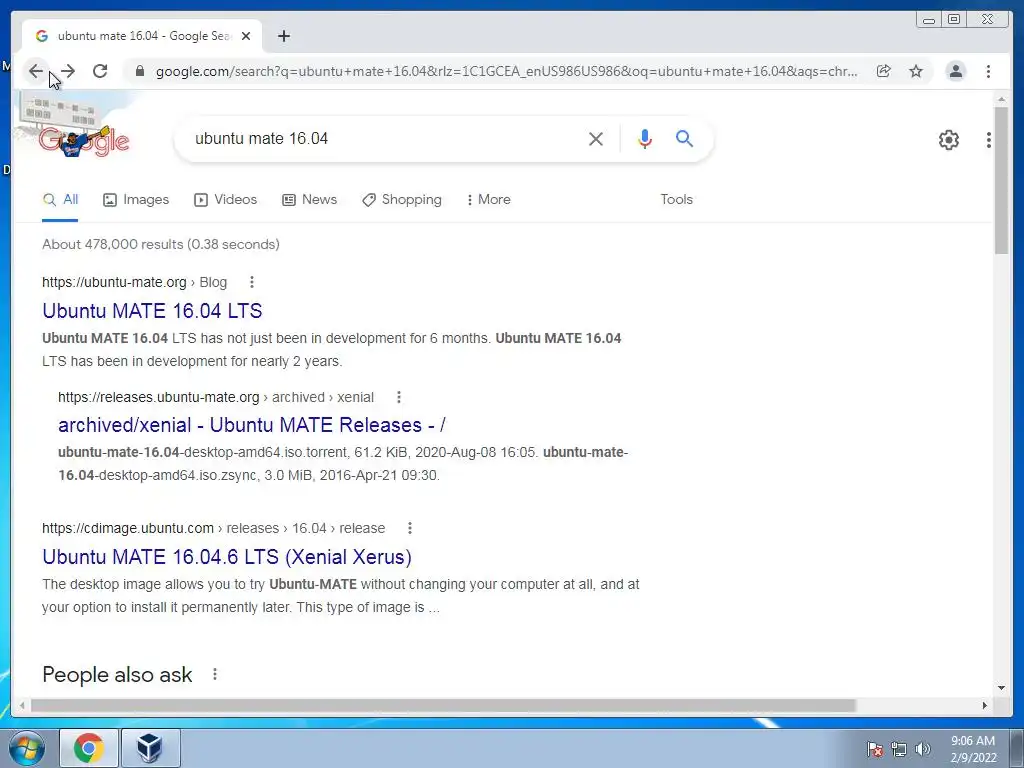
Task: Open network status tray icon
Action: click(899, 750)
